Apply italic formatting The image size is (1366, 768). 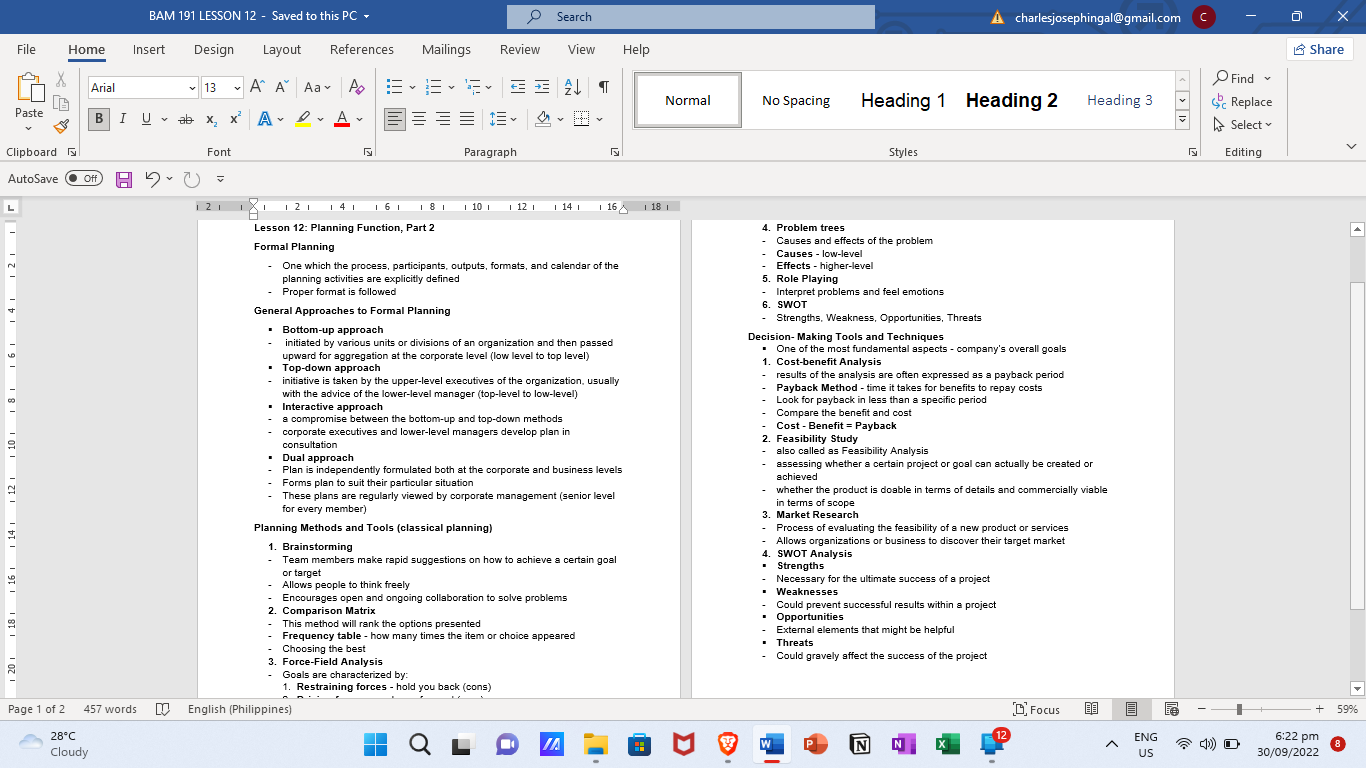122,119
